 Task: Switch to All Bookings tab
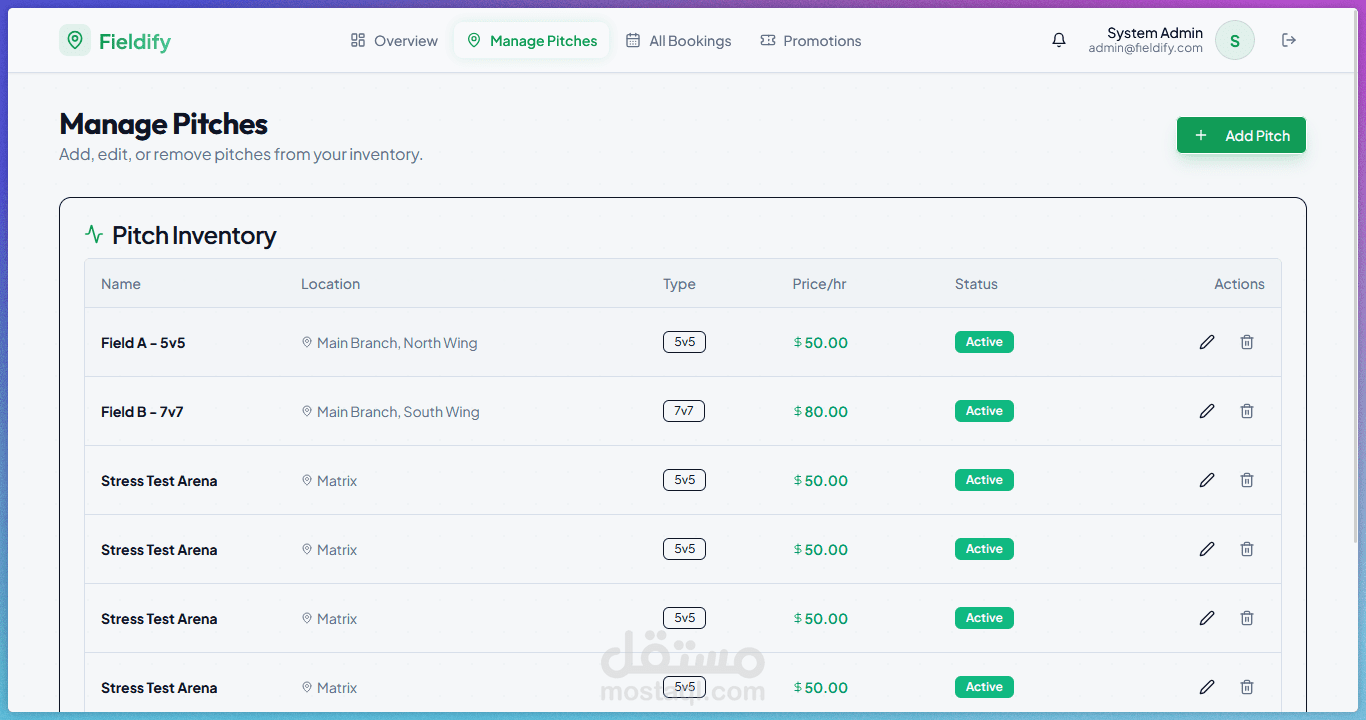click(678, 41)
